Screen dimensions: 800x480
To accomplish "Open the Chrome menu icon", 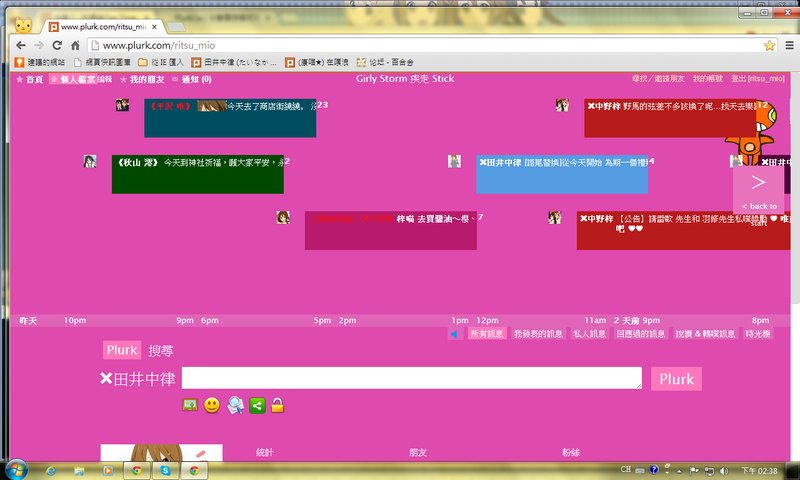I will tap(789, 45).
